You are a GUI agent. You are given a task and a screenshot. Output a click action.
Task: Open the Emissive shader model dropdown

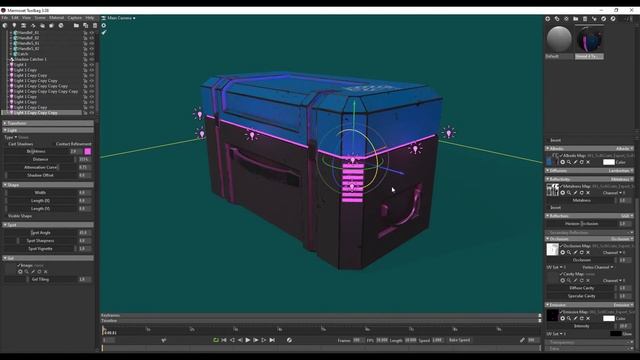623,305
